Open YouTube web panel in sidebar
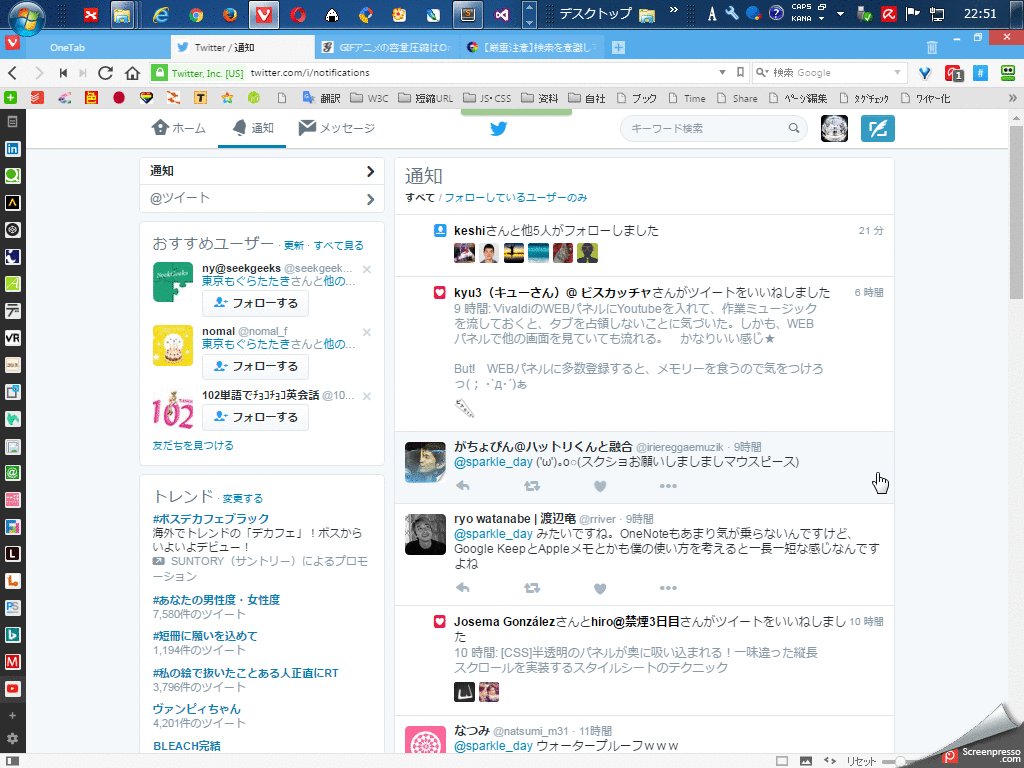 (x=12, y=689)
